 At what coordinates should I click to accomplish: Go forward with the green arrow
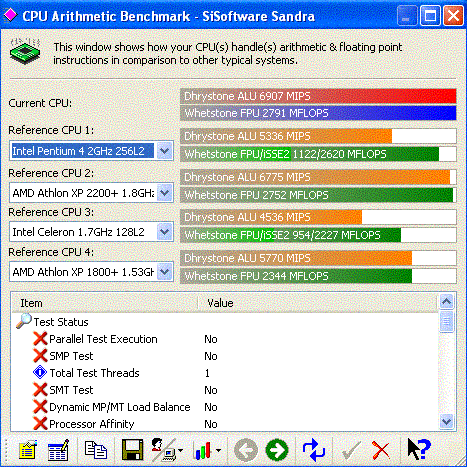click(x=277, y=450)
